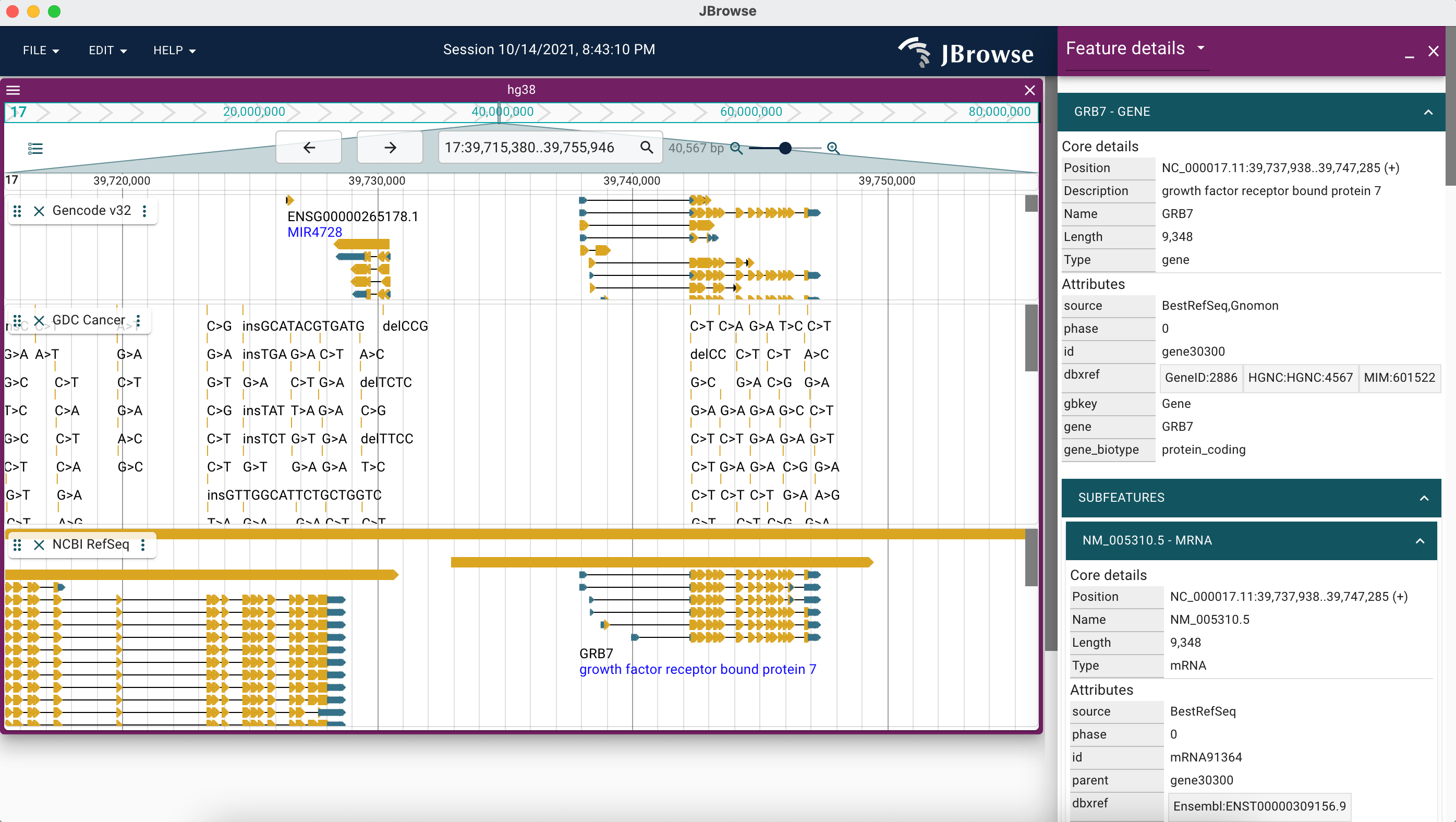Viewport: 1456px width, 822px height.
Task: Grab the GDC Cancer track drag handle
Action: 17,321
